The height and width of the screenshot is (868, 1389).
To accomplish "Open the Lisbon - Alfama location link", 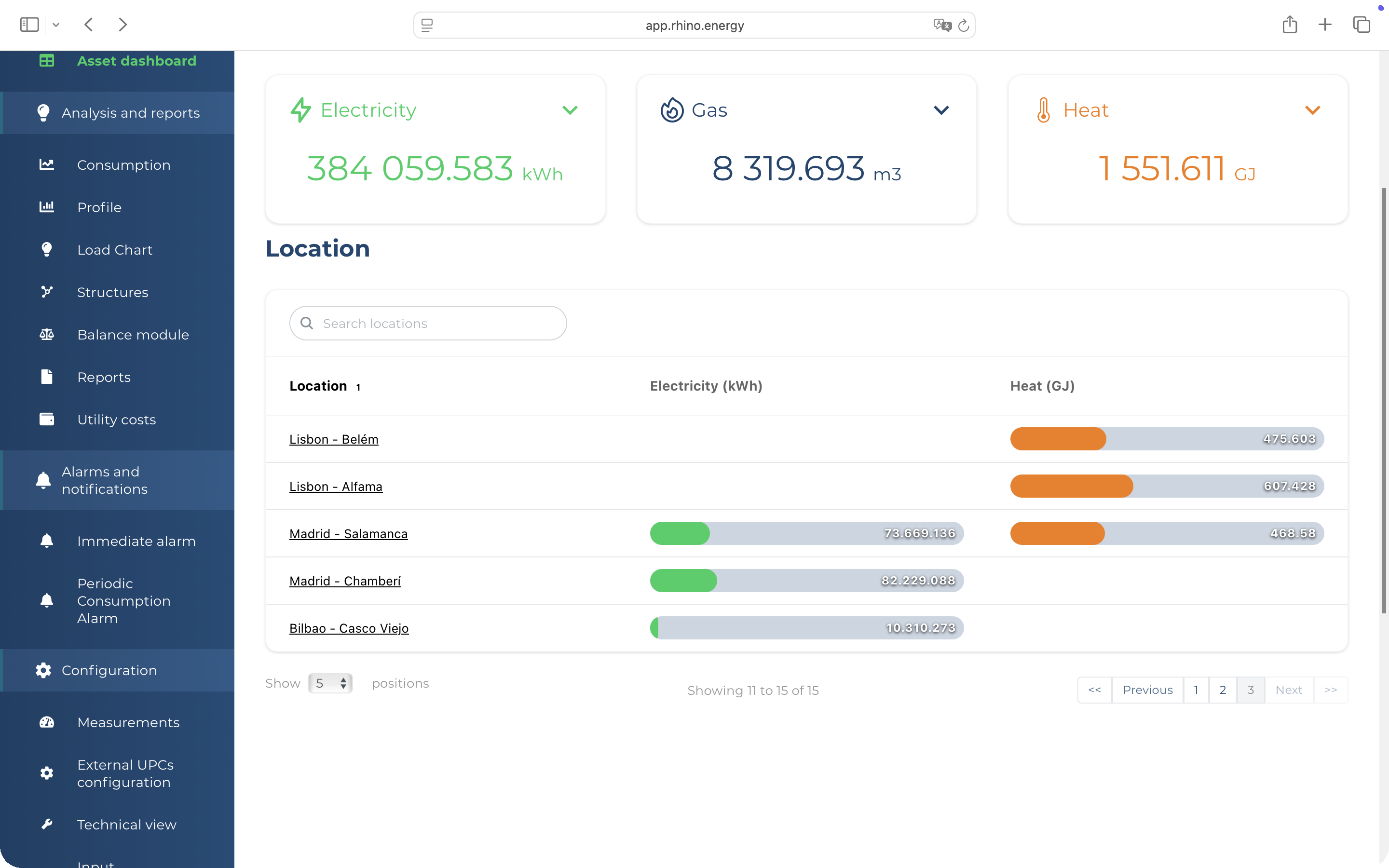I will click(x=336, y=486).
